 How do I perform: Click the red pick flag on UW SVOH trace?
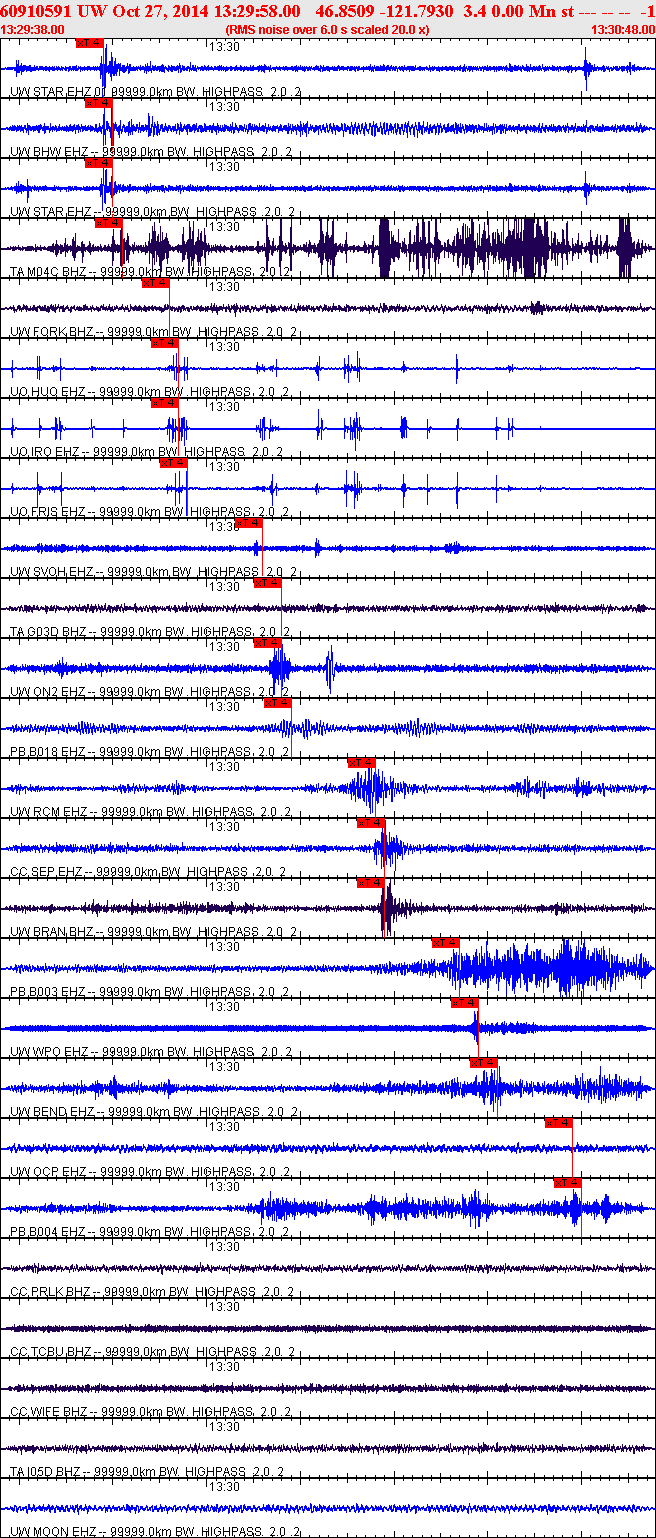(x=250, y=523)
